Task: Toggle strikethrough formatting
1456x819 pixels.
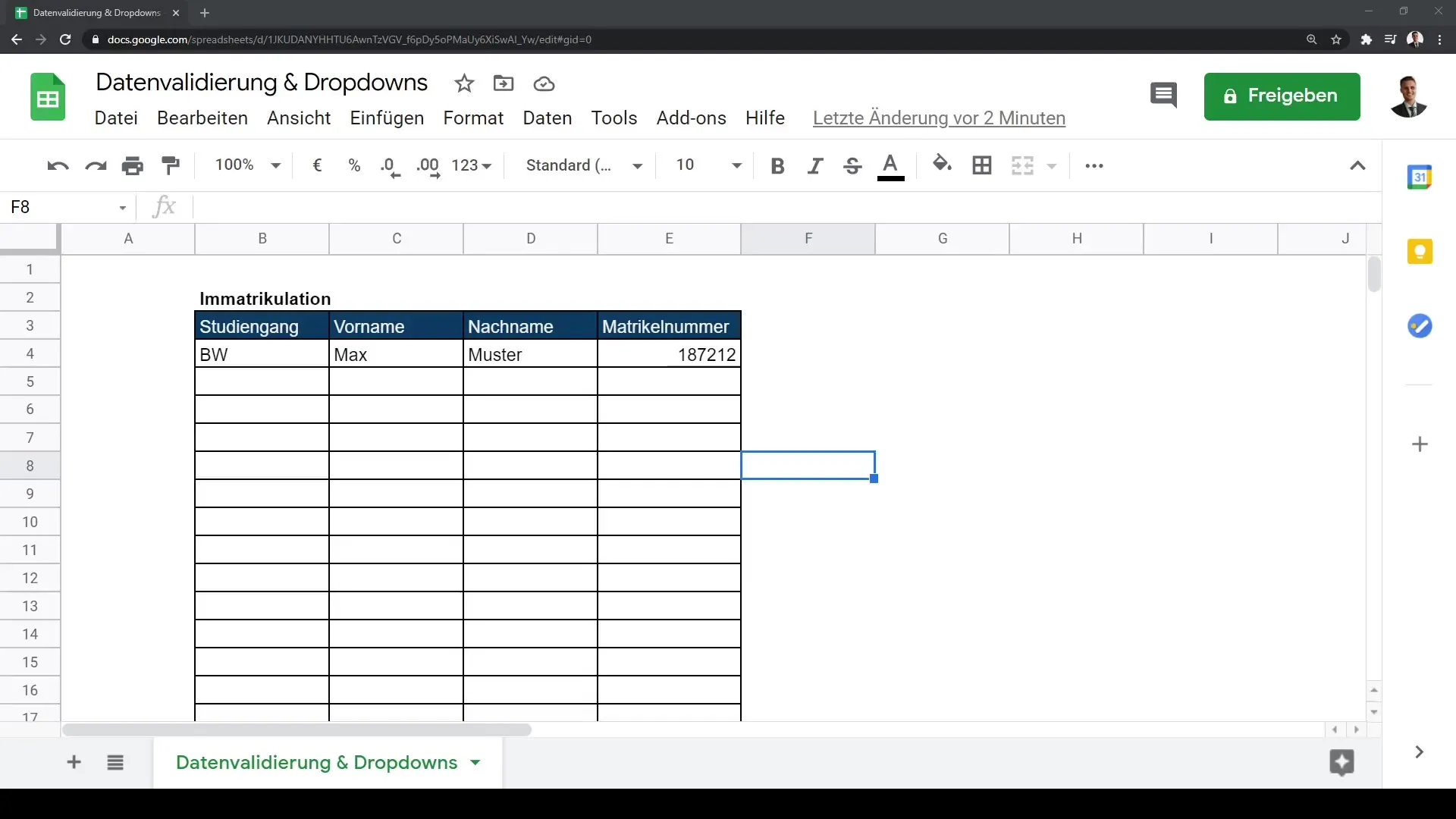Action: [x=852, y=165]
